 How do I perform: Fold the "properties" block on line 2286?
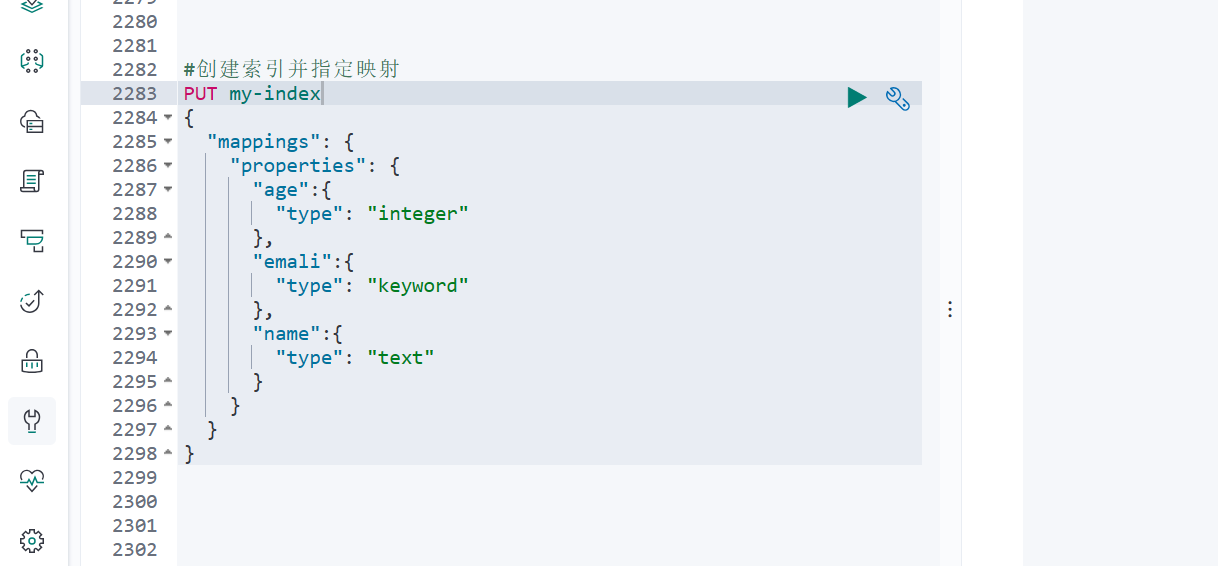[x=168, y=166]
